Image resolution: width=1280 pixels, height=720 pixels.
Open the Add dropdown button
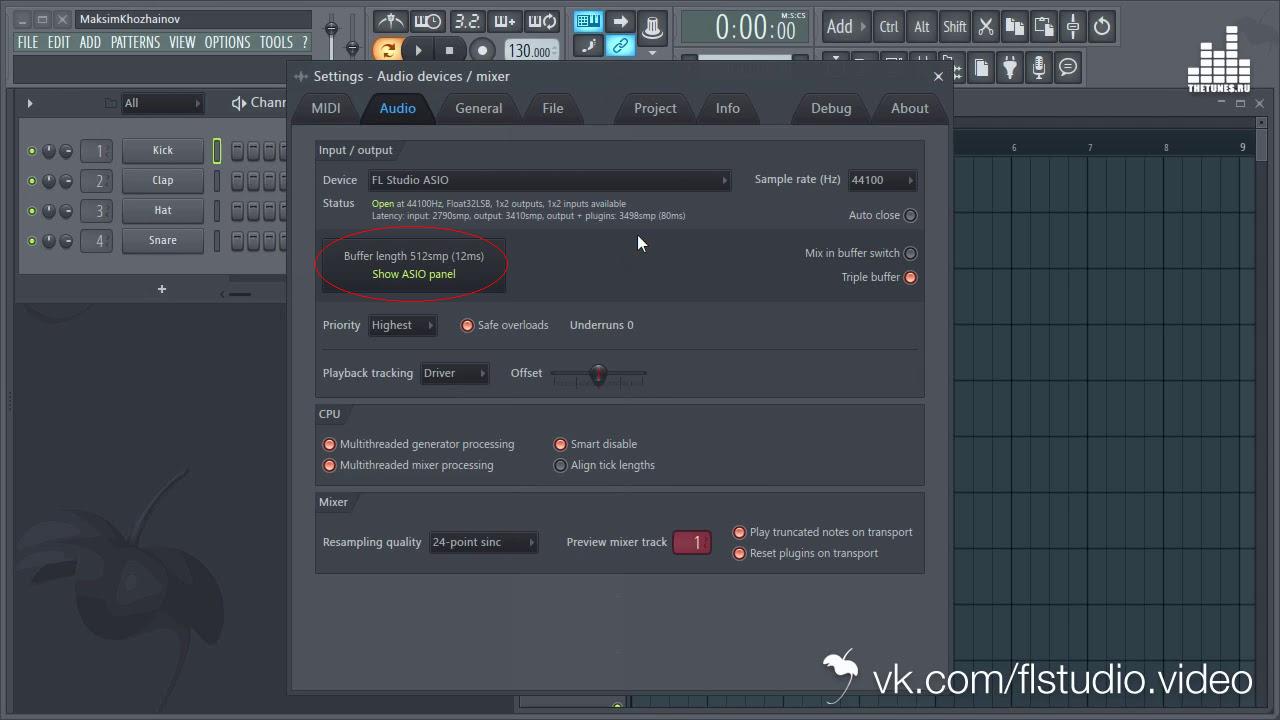[846, 27]
